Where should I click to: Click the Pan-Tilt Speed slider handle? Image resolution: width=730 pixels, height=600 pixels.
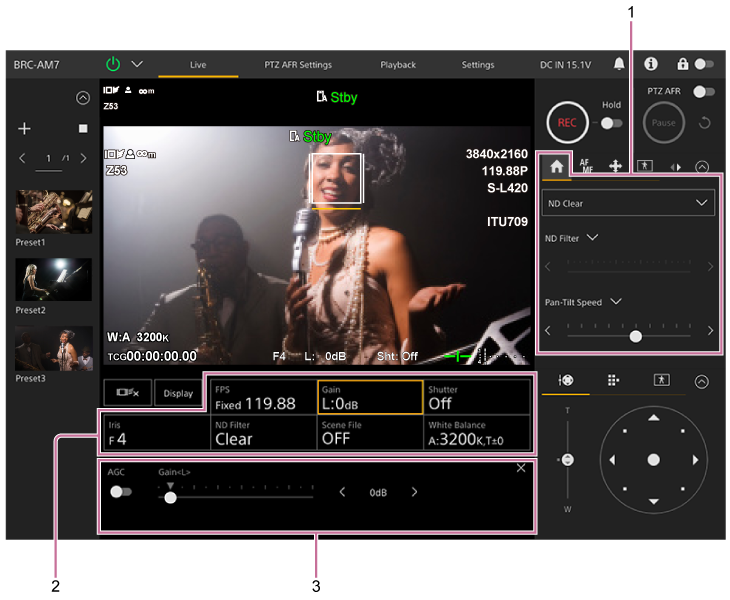click(x=635, y=337)
